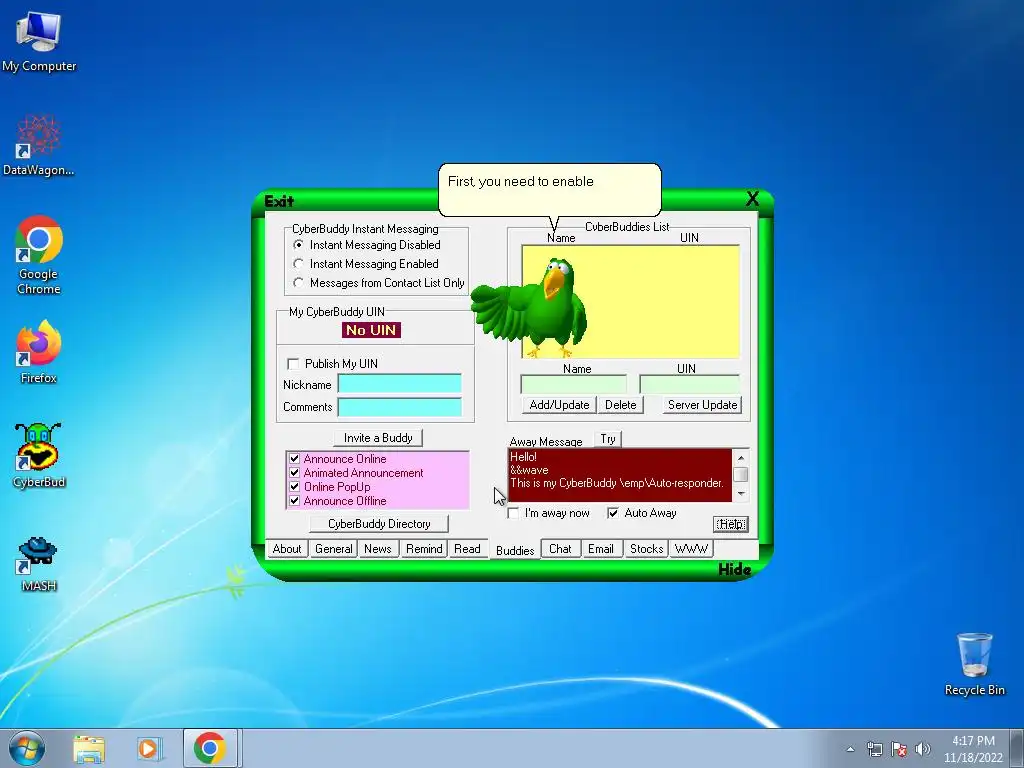Tick the Publish My UIN checkbox
Image resolution: width=1024 pixels, height=768 pixels.
click(x=293, y=364)
